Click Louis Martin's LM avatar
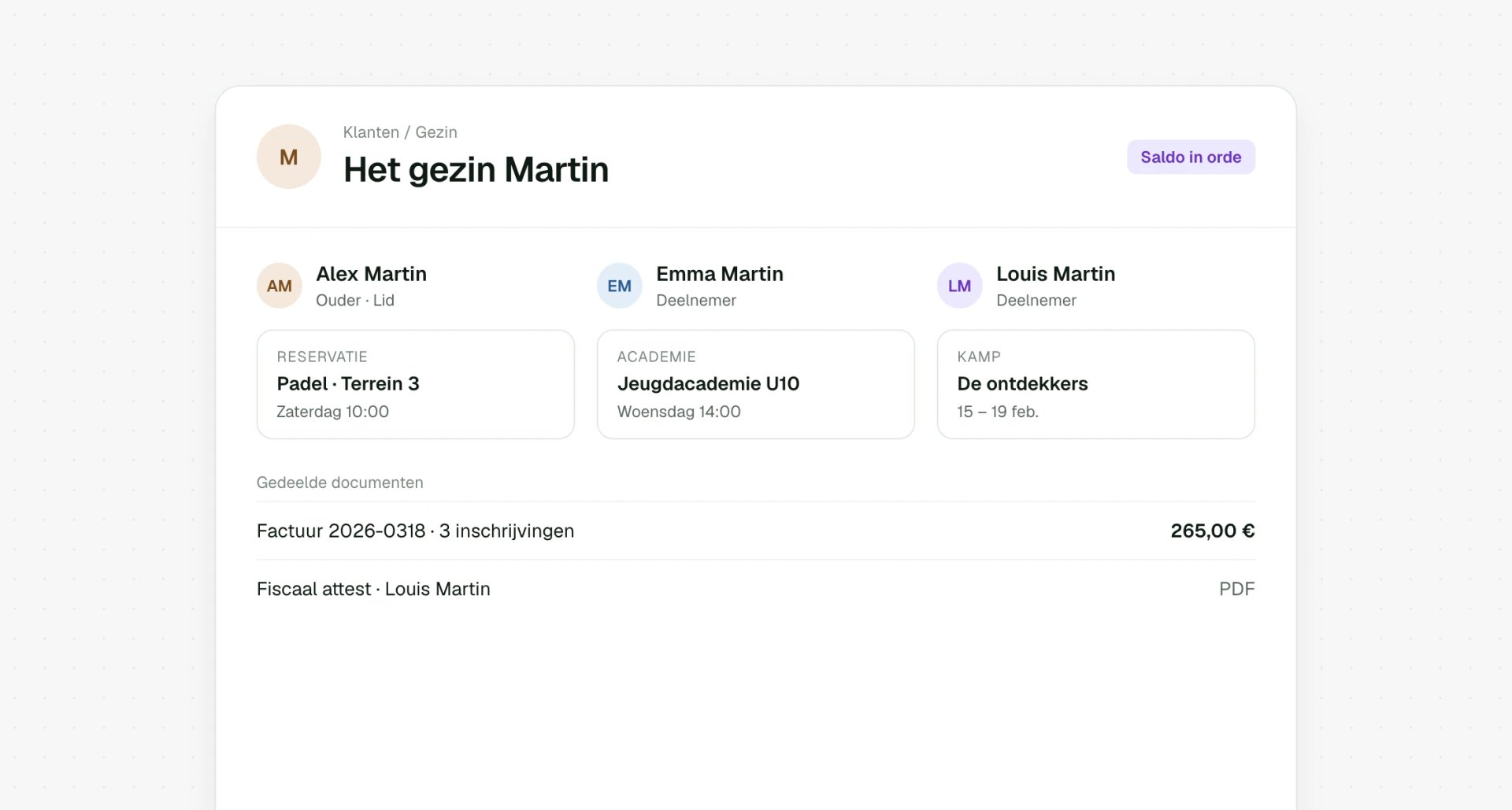This screenshot has width=1512, height=810. pos(959,286)
